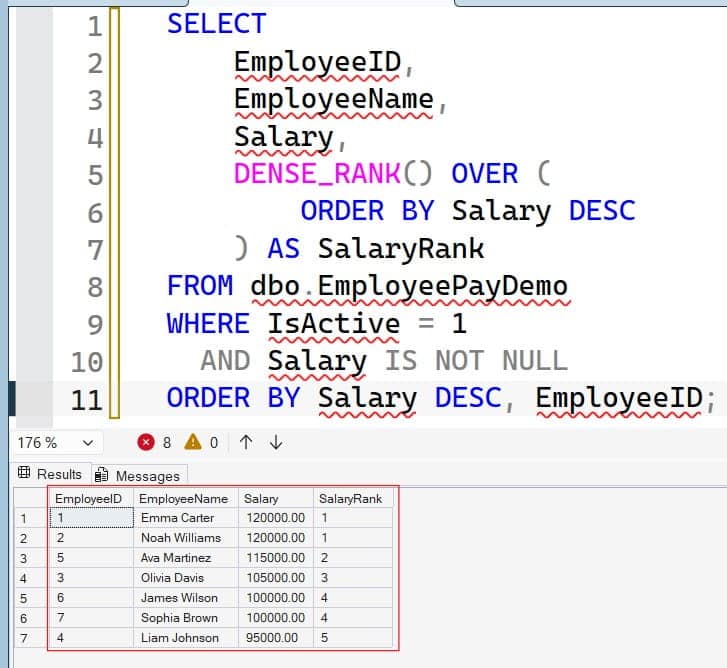Click the 'IS NOT NULL' text on line 10
This screenshot has width=727, height=668.
point(476,360)
